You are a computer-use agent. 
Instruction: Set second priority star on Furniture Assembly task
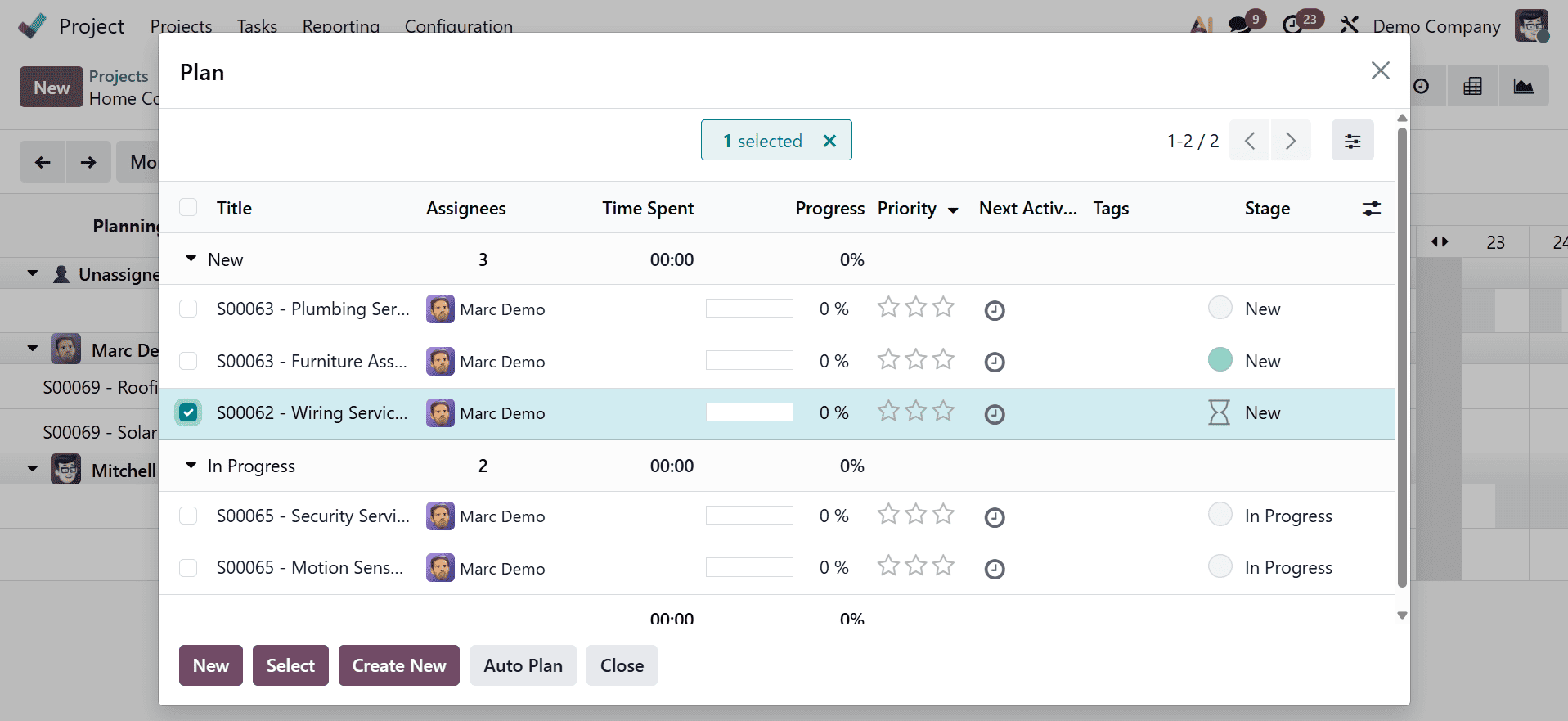click(x=916, y=358)
